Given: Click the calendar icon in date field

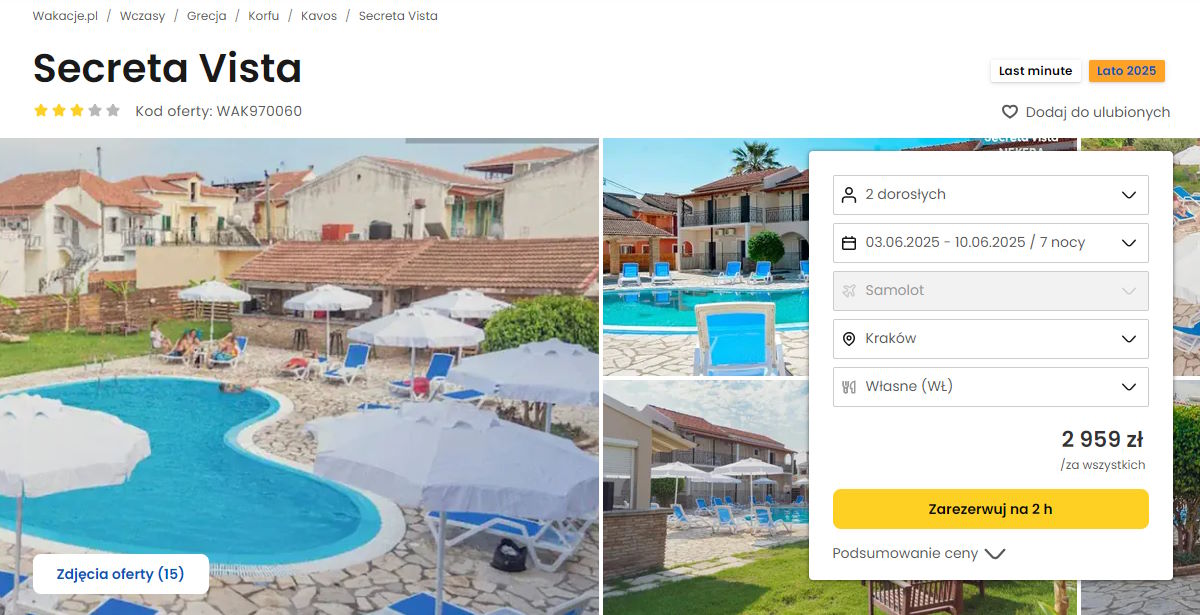Looking at the screenshot, I should (849, 242).
